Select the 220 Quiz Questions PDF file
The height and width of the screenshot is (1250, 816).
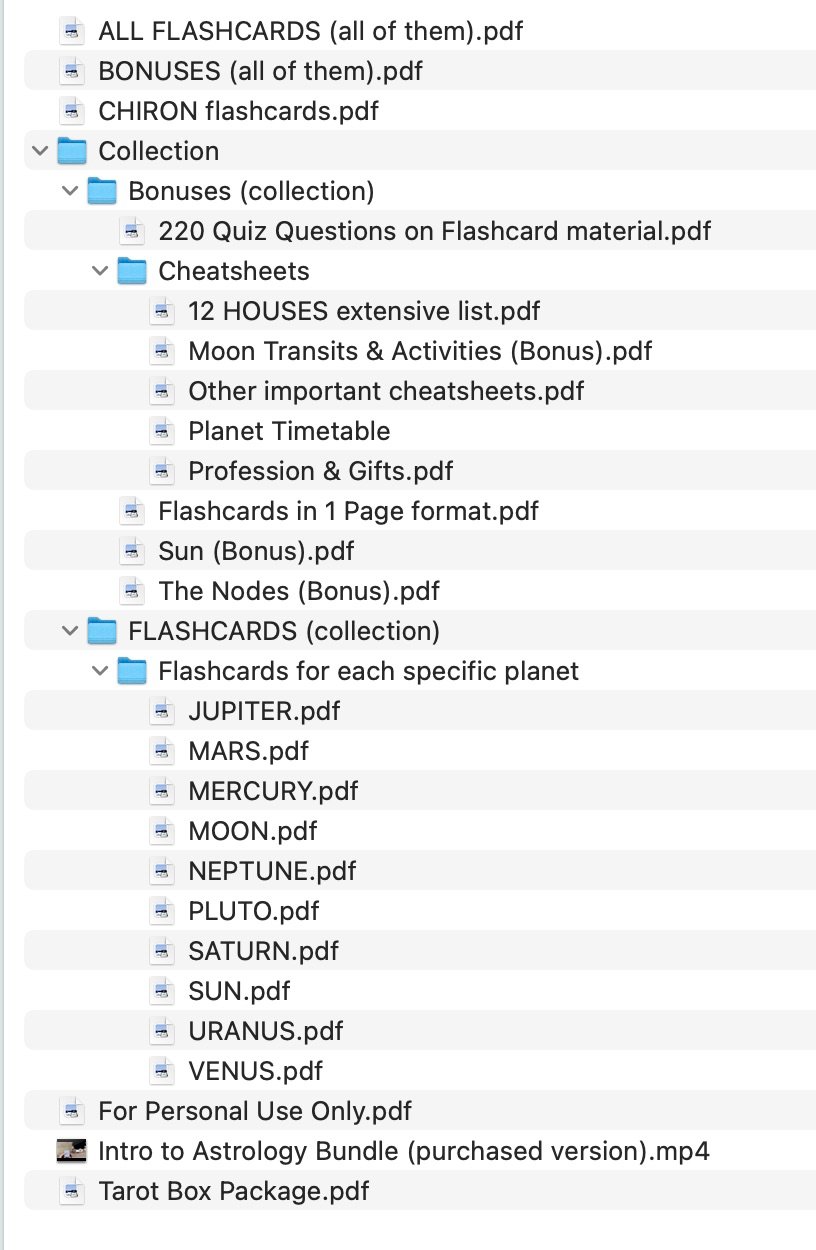tap(434, 231)
